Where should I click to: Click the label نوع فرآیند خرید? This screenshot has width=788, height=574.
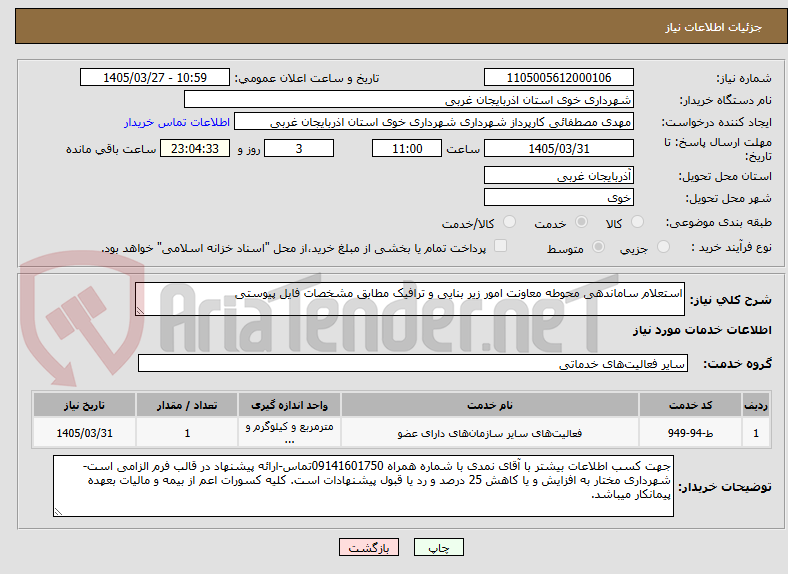coord(731,247)
